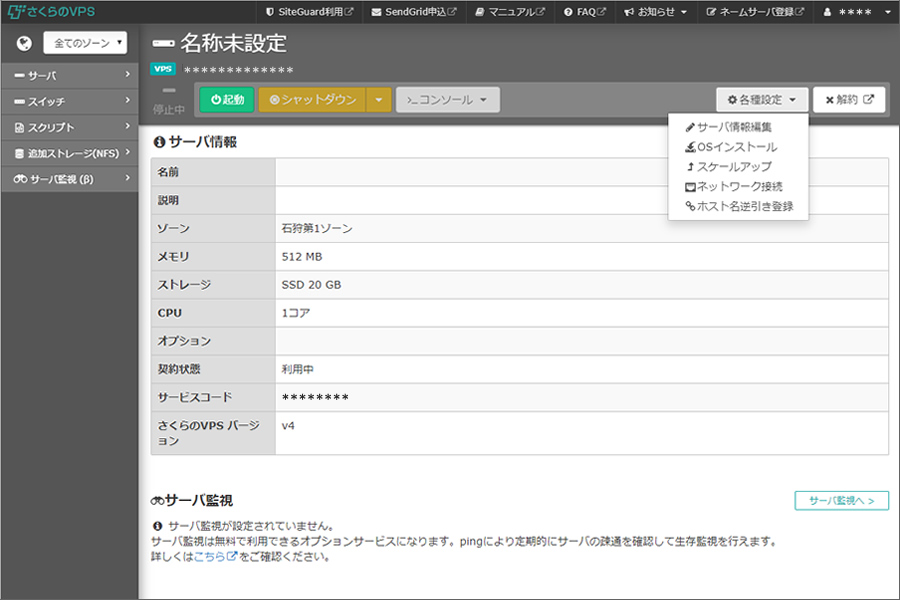
Task: Click the 解約 cancel contract button
Action: click(849, 100)
